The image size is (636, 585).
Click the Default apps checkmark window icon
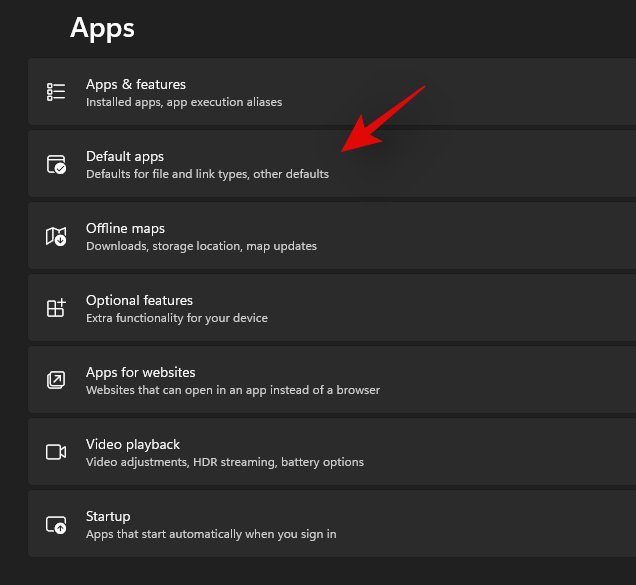[x=56, y=164]
